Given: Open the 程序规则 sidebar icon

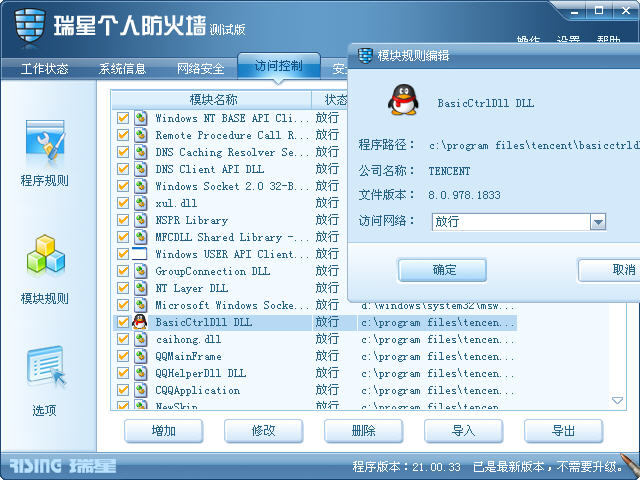Looking at the screenshot, I should click(45, 141).
